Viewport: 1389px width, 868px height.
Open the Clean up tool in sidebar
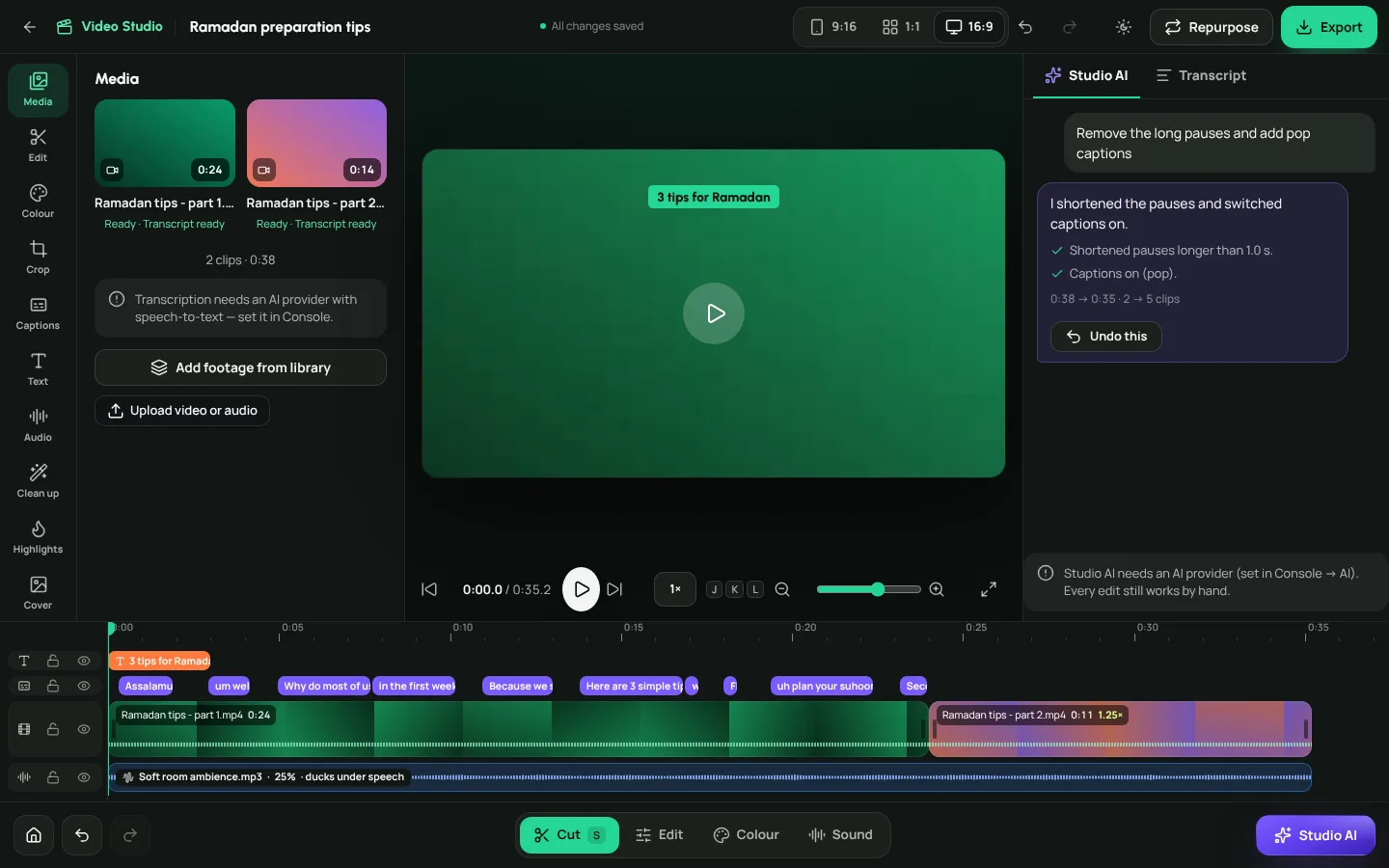38,481
